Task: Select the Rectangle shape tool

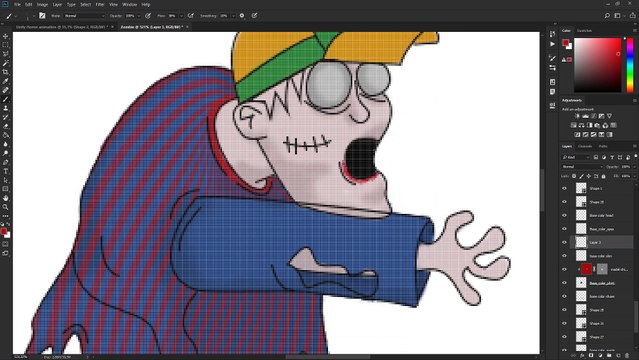Action: pos(5,189)
